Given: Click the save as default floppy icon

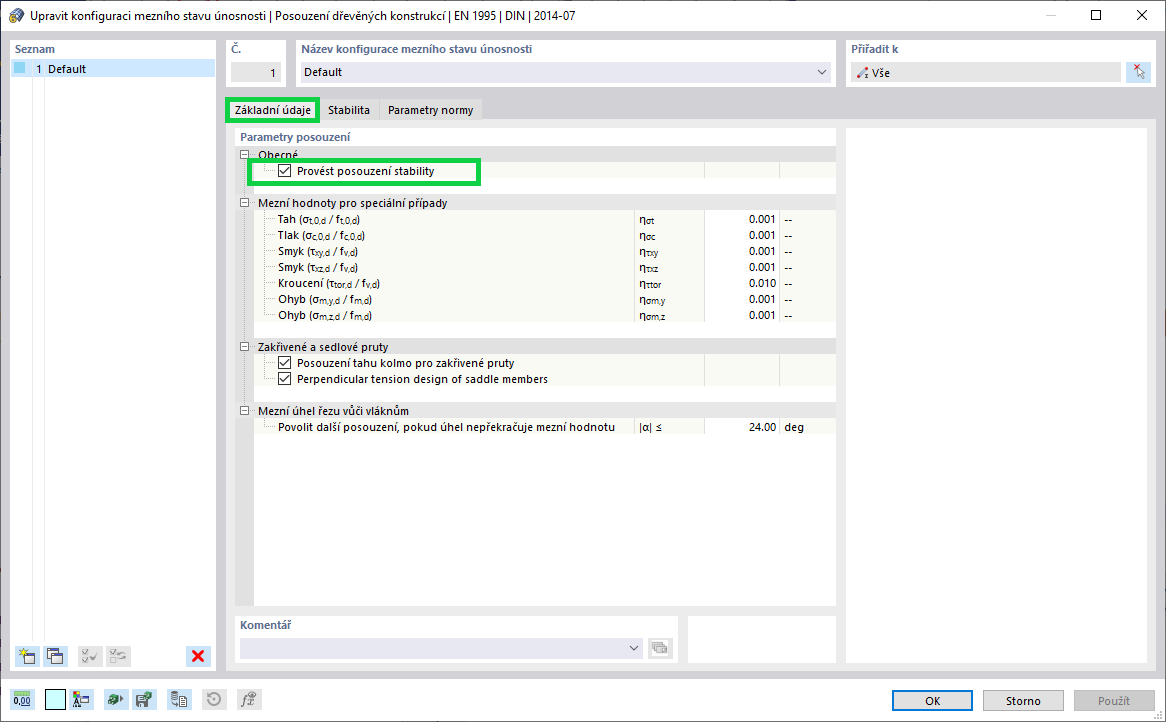Looking at the screenshot, I should click(144, 700).
